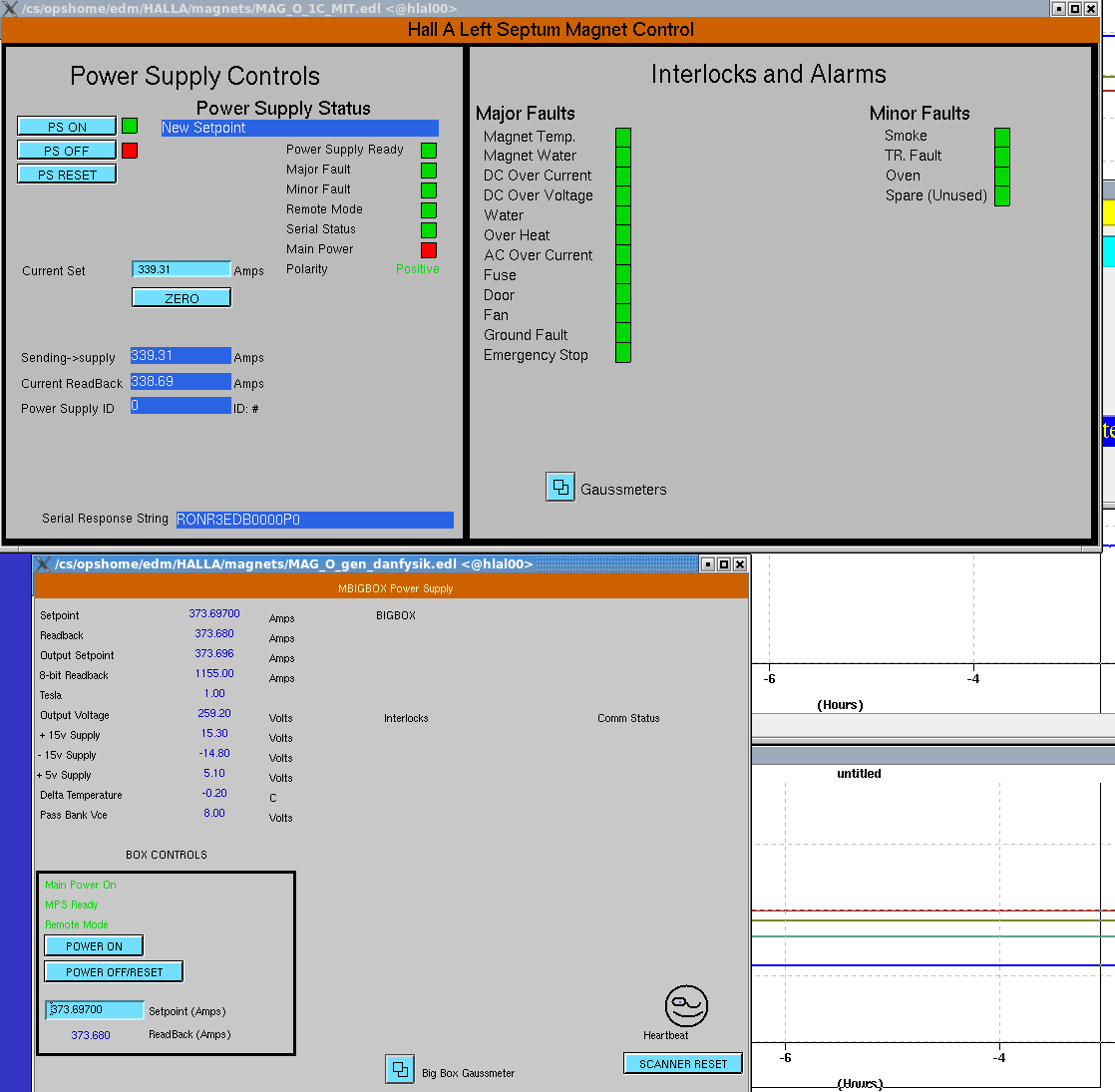Click the 8-bit Readback value 1155.00
Image resolution: width=1115 pixels, height=1092 pixels.
tap(214, 673)
